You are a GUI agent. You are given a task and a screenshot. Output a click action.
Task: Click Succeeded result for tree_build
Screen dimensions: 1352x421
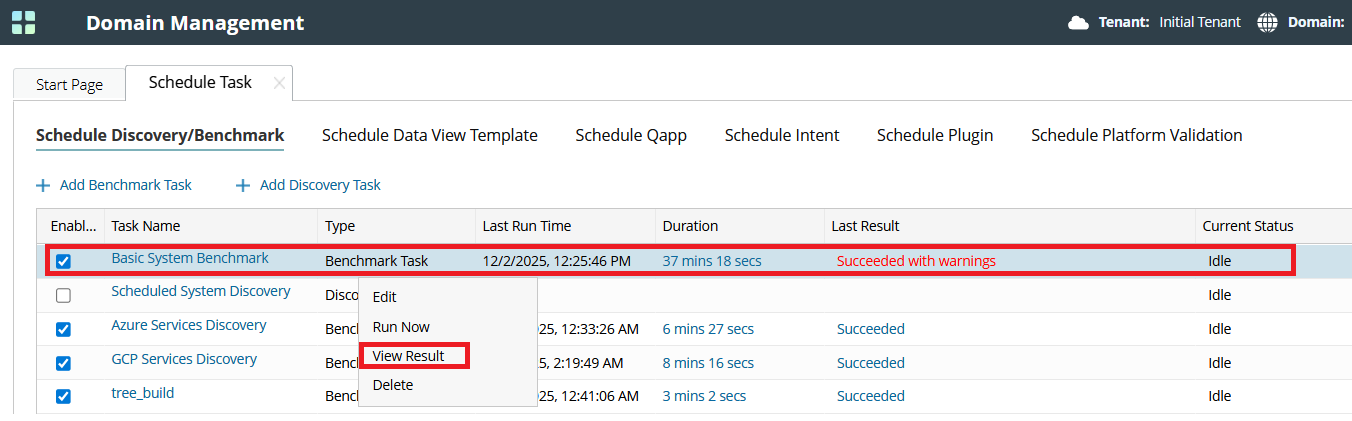(871, 396)
